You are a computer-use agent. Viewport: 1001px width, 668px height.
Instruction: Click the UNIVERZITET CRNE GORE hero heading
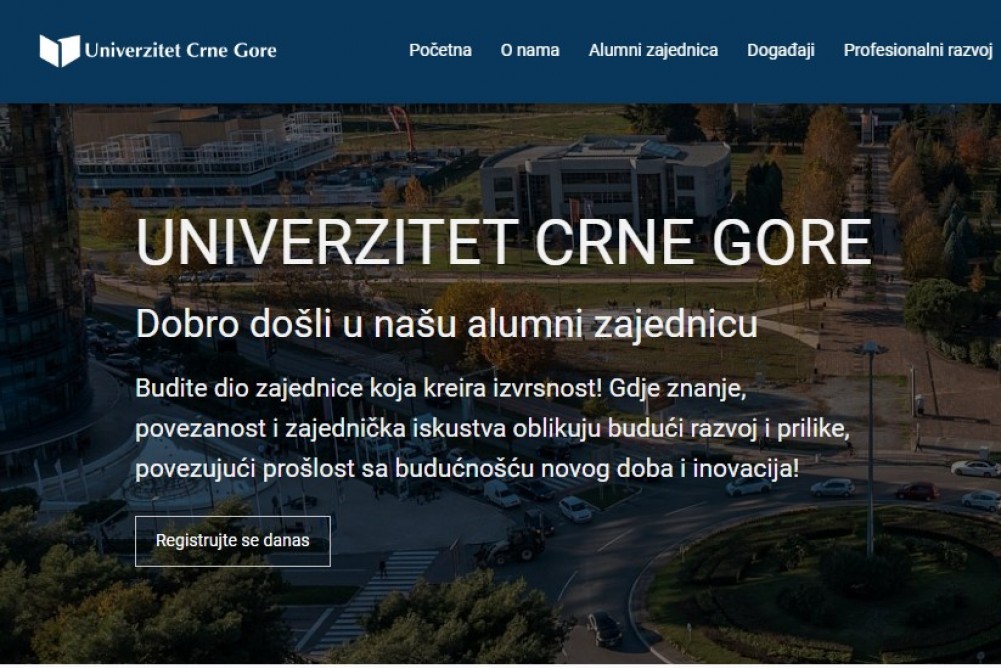(504, 242)
